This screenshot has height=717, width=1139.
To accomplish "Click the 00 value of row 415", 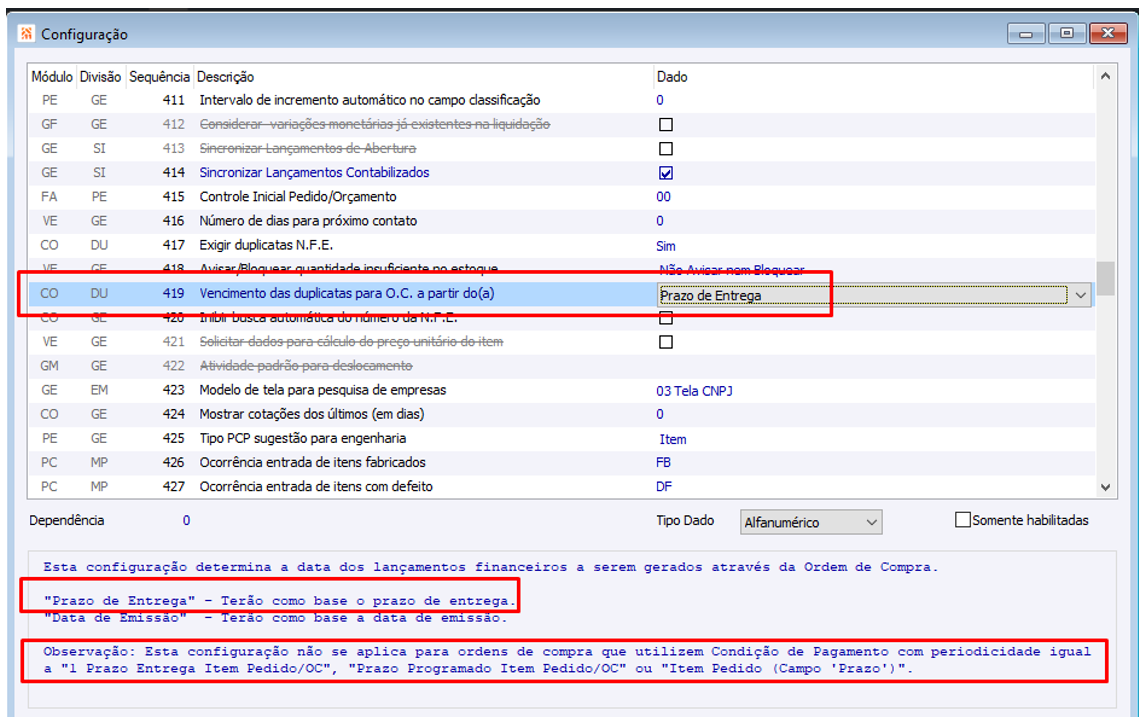I will (x=663, y=197).
